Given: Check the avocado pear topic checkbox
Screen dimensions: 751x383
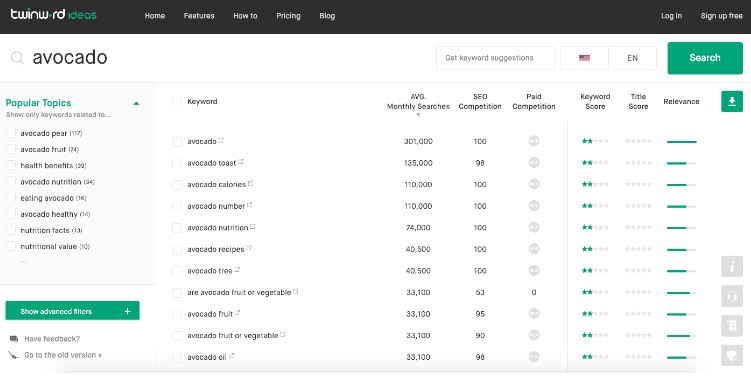Looking at the screenshot, I should click(11, 133).
